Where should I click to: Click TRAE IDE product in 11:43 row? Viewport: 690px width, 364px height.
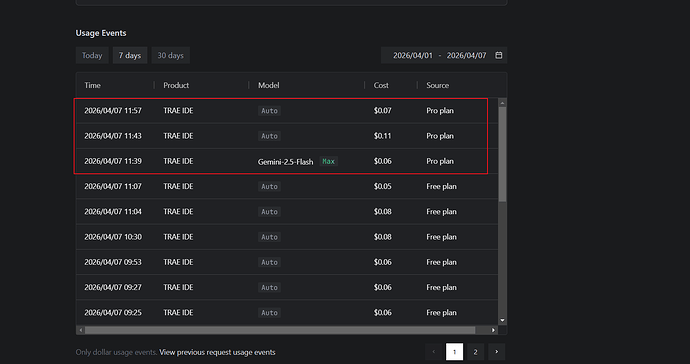tap(178, 136)
